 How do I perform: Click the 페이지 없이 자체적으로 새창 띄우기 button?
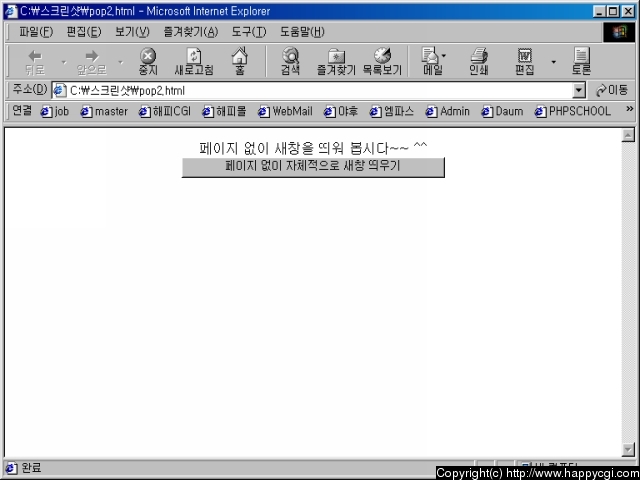[x=313, y=167]
